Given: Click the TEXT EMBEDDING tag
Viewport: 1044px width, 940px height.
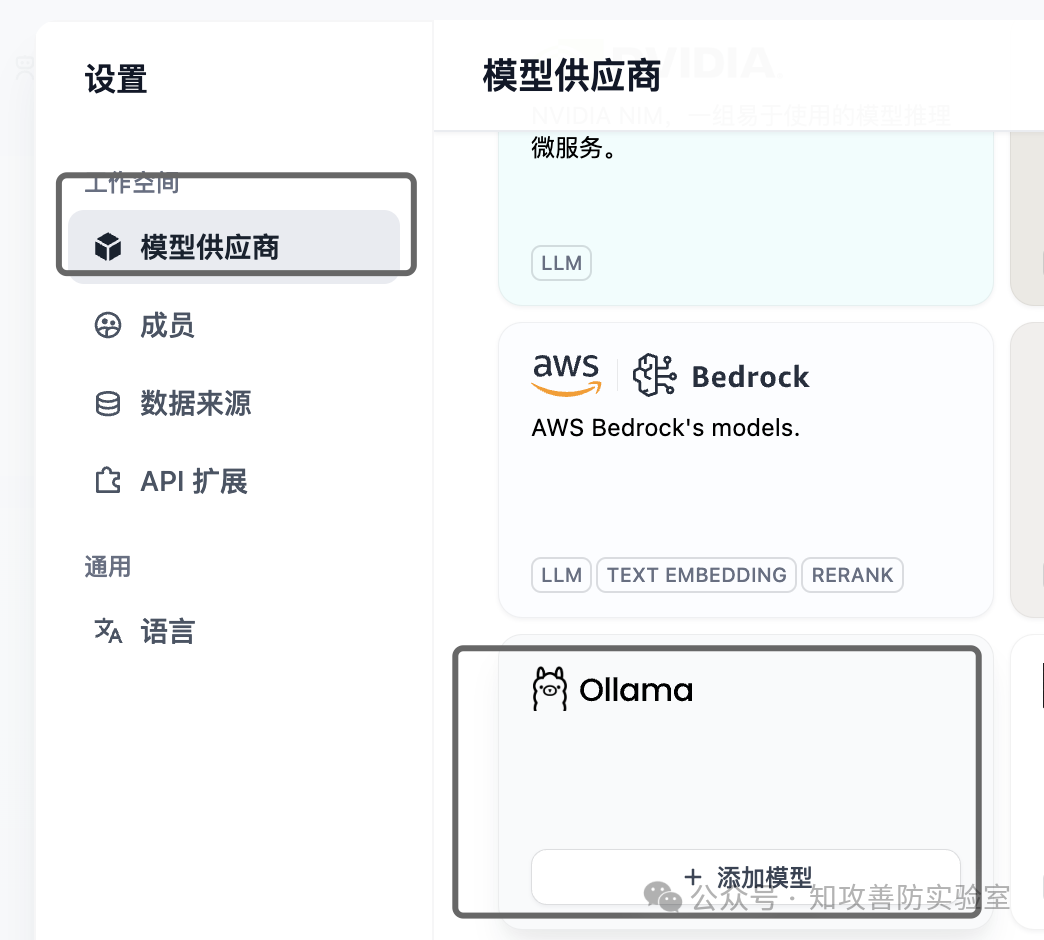Looking at the screenshot, I should (x=696, y=575).
